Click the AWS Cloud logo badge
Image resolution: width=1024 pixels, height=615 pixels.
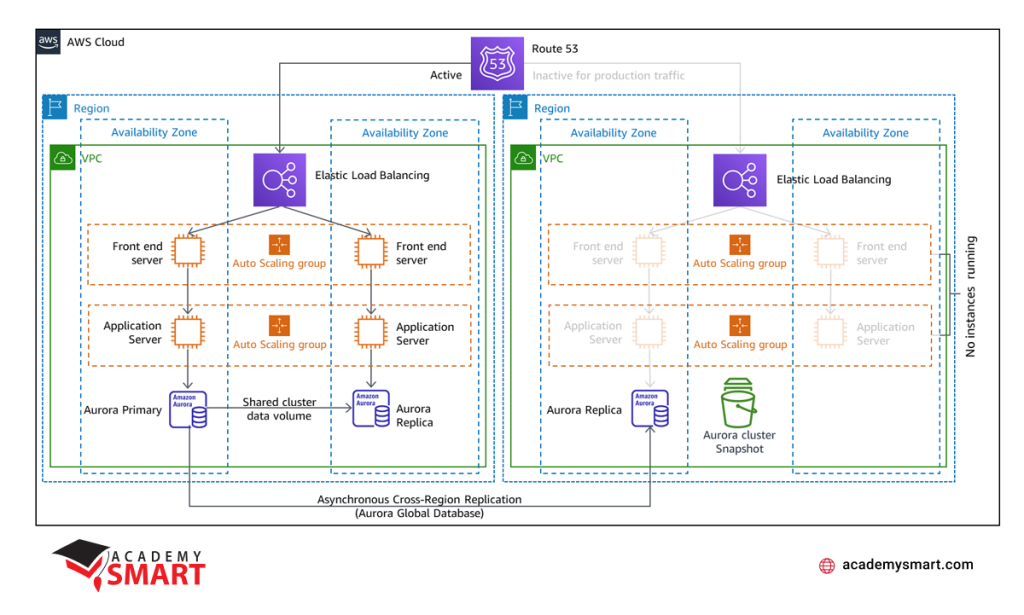point(47,42)
